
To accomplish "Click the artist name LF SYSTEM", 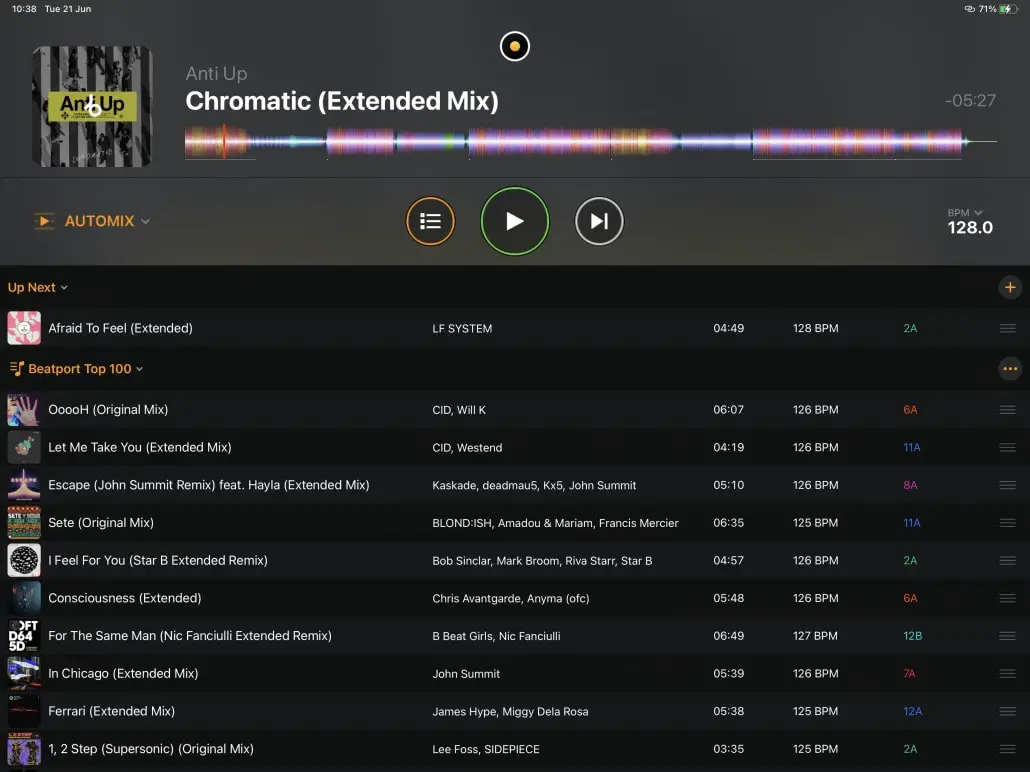I will [x=462, y=329].
